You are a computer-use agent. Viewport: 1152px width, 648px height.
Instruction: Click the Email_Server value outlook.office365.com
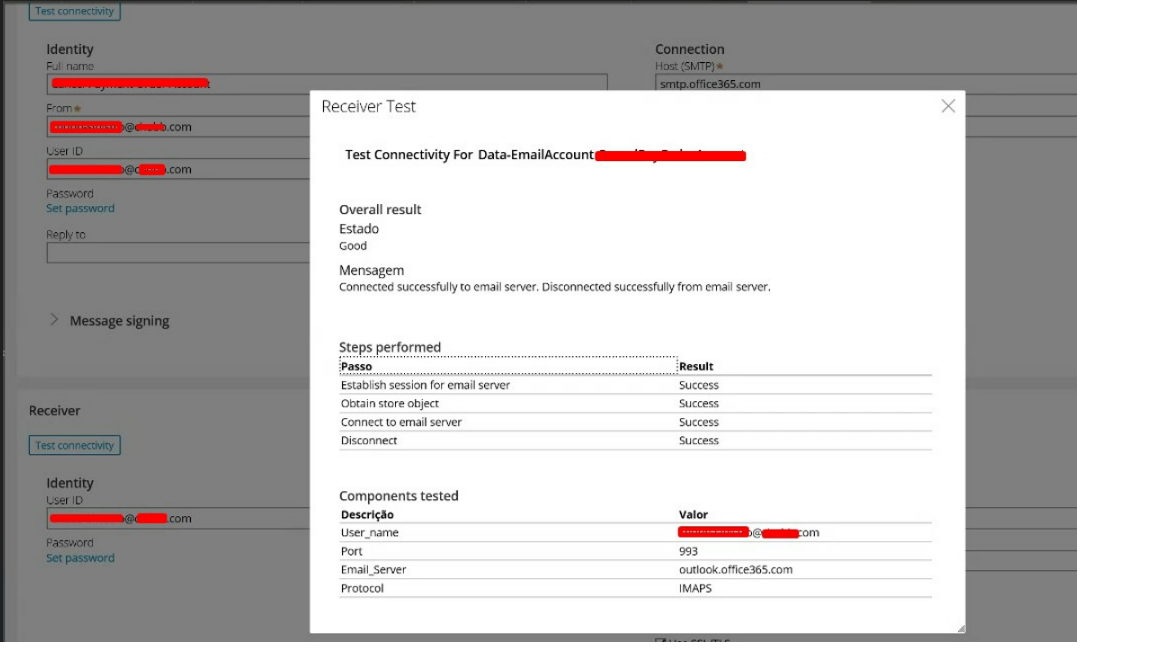(x=735, y=569)
